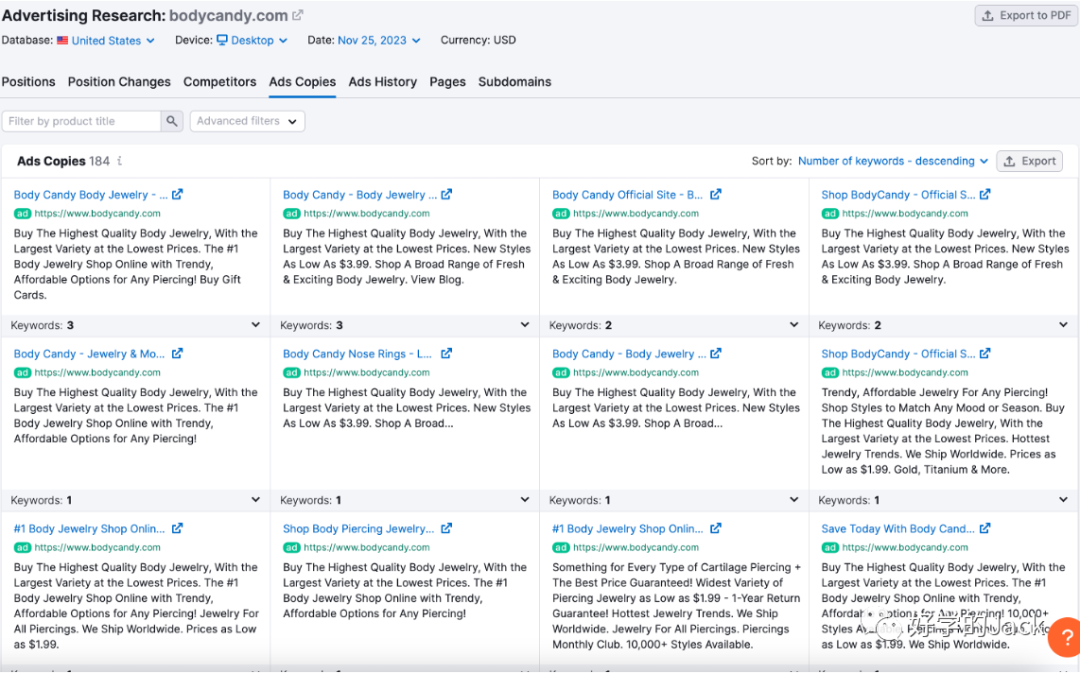Click the Export button beside Sort by

(1029, 161)
